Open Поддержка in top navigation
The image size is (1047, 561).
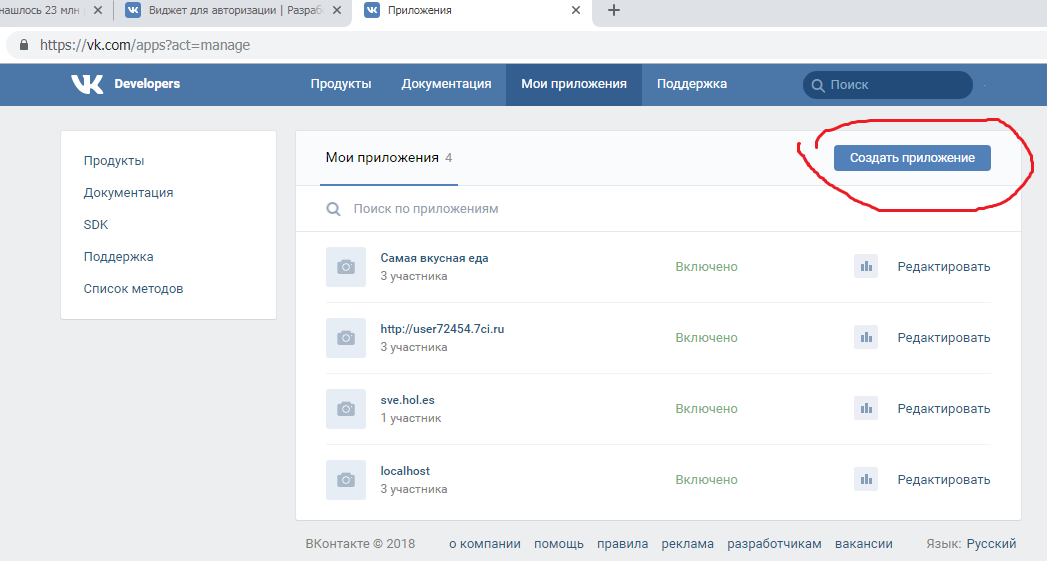tap(692, 84)
